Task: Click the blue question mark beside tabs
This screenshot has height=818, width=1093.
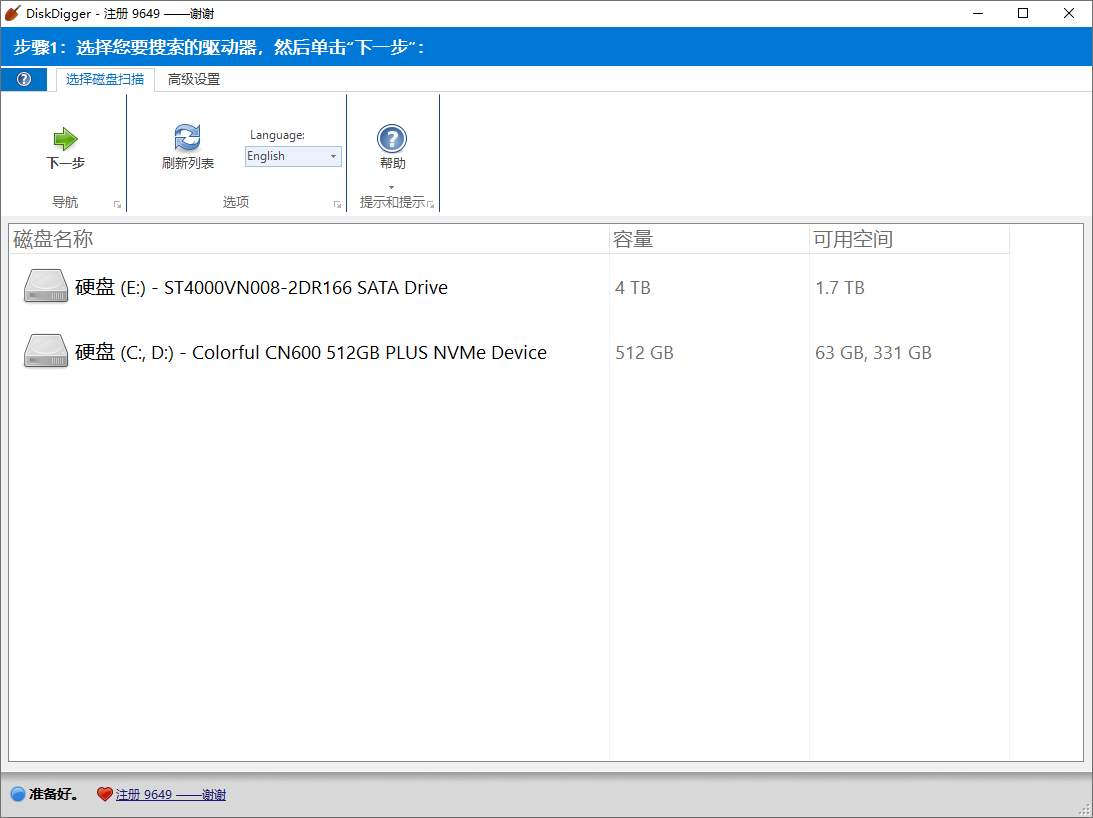Action: coord(24,79)
